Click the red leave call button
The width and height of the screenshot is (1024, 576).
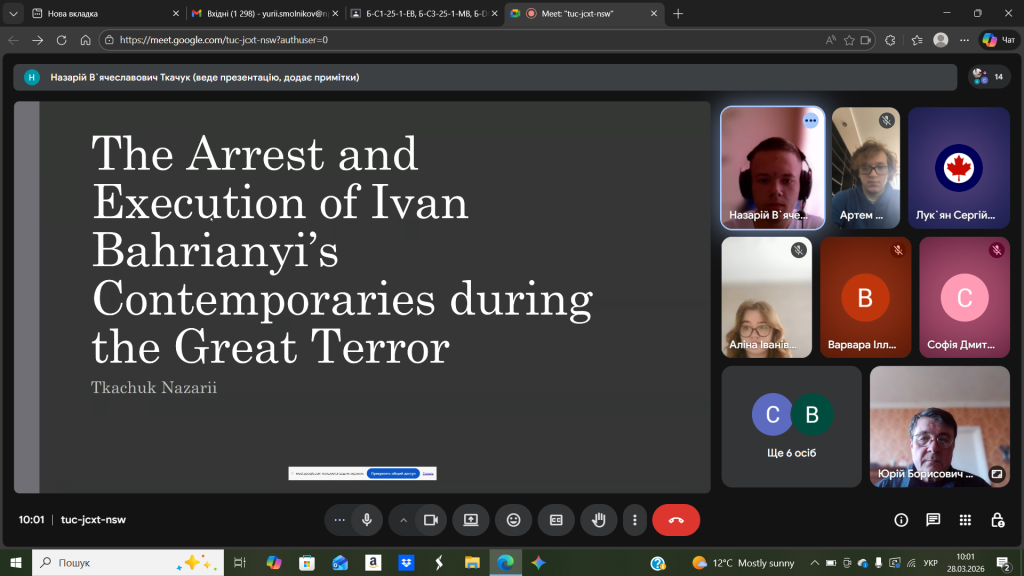(x=676, y=520)
